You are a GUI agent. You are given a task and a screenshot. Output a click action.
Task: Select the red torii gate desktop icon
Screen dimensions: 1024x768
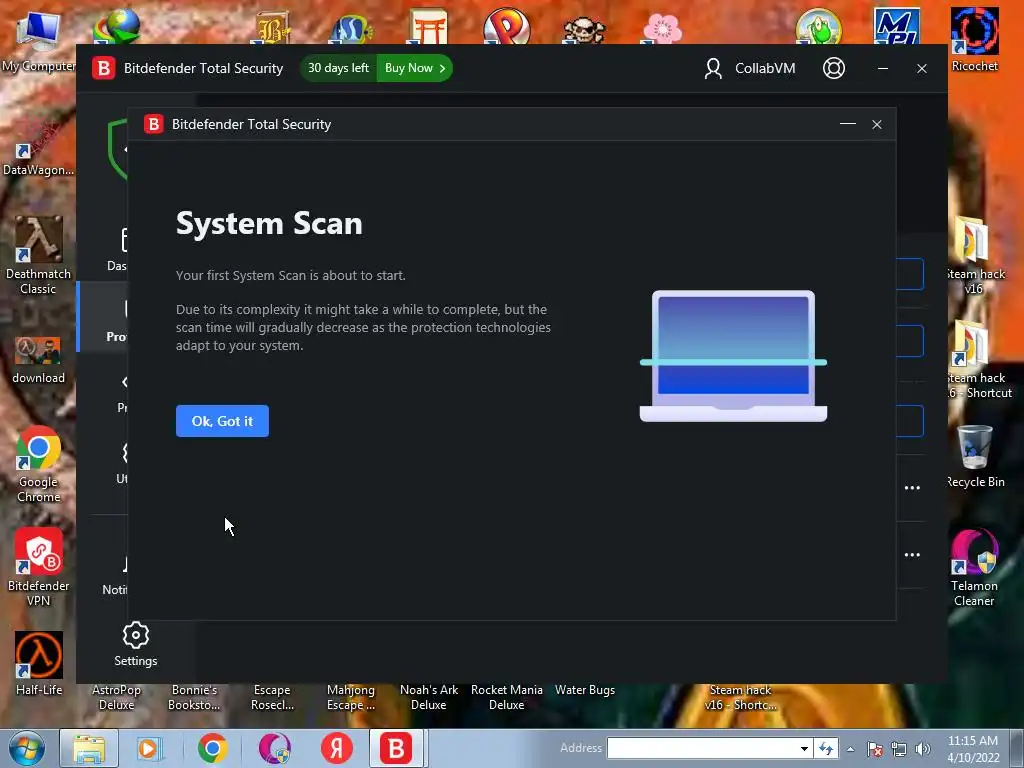tap(429, 27)
